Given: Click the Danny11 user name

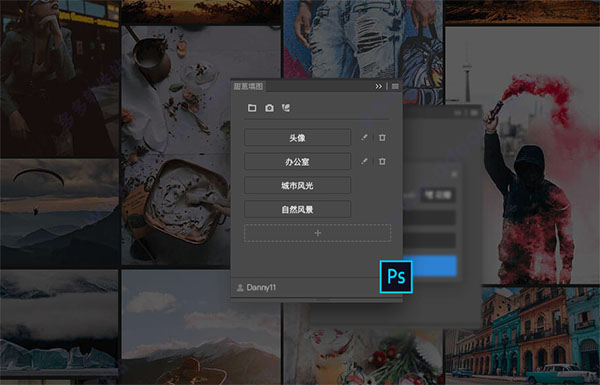Looking at the screenshot, I should (261, 287).
